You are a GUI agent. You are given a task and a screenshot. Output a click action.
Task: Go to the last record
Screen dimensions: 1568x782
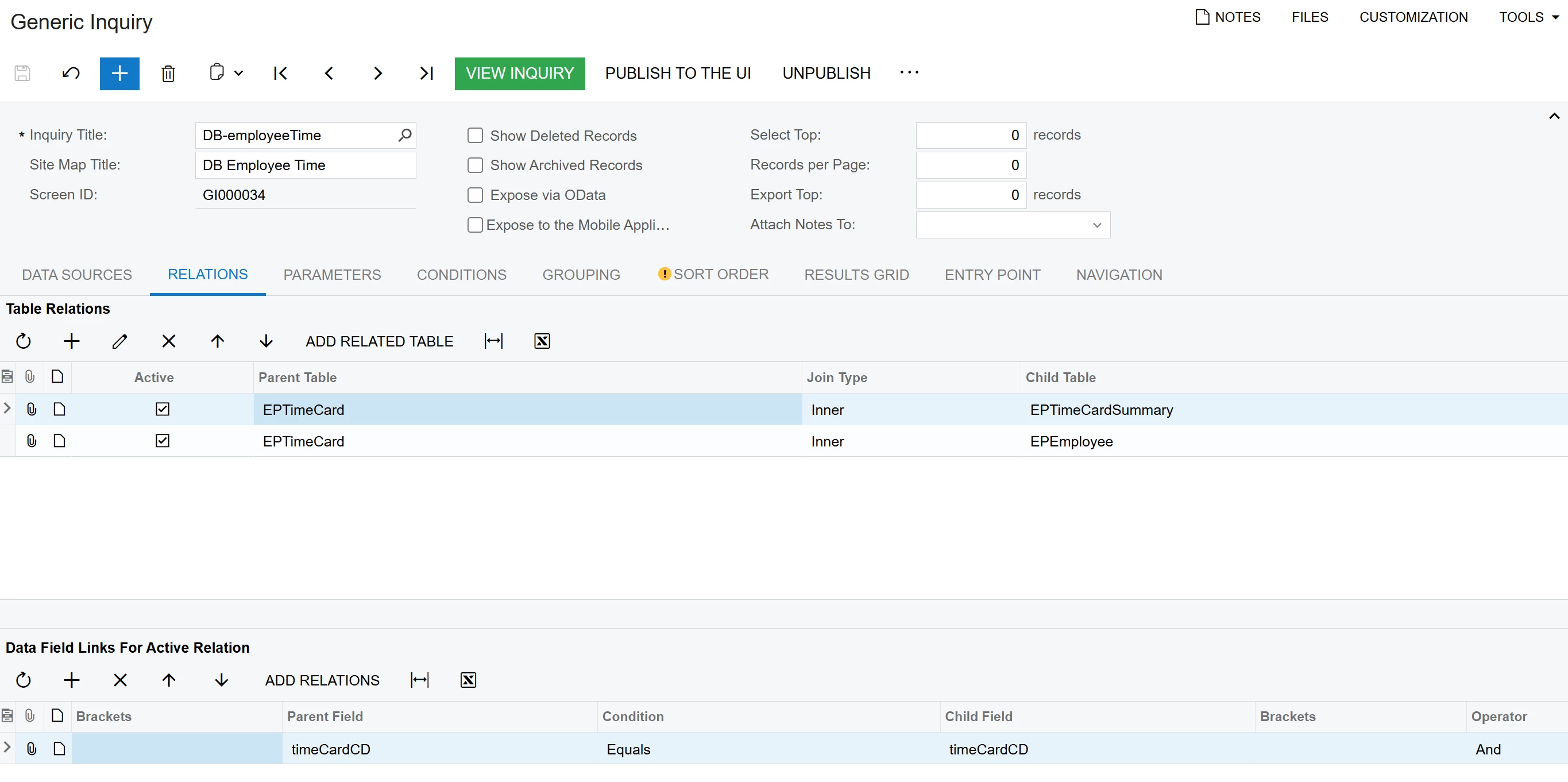click(x=426, y=74)
